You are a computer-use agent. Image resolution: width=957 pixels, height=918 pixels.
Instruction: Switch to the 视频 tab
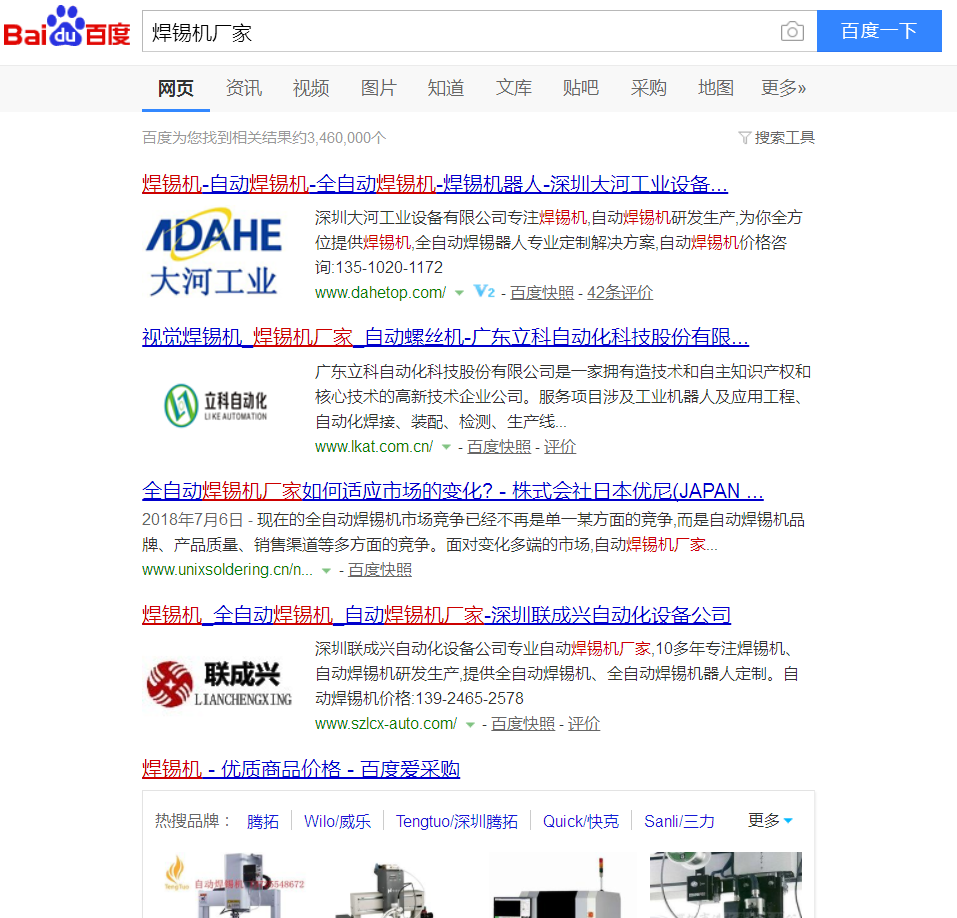[x=311, y=89]
